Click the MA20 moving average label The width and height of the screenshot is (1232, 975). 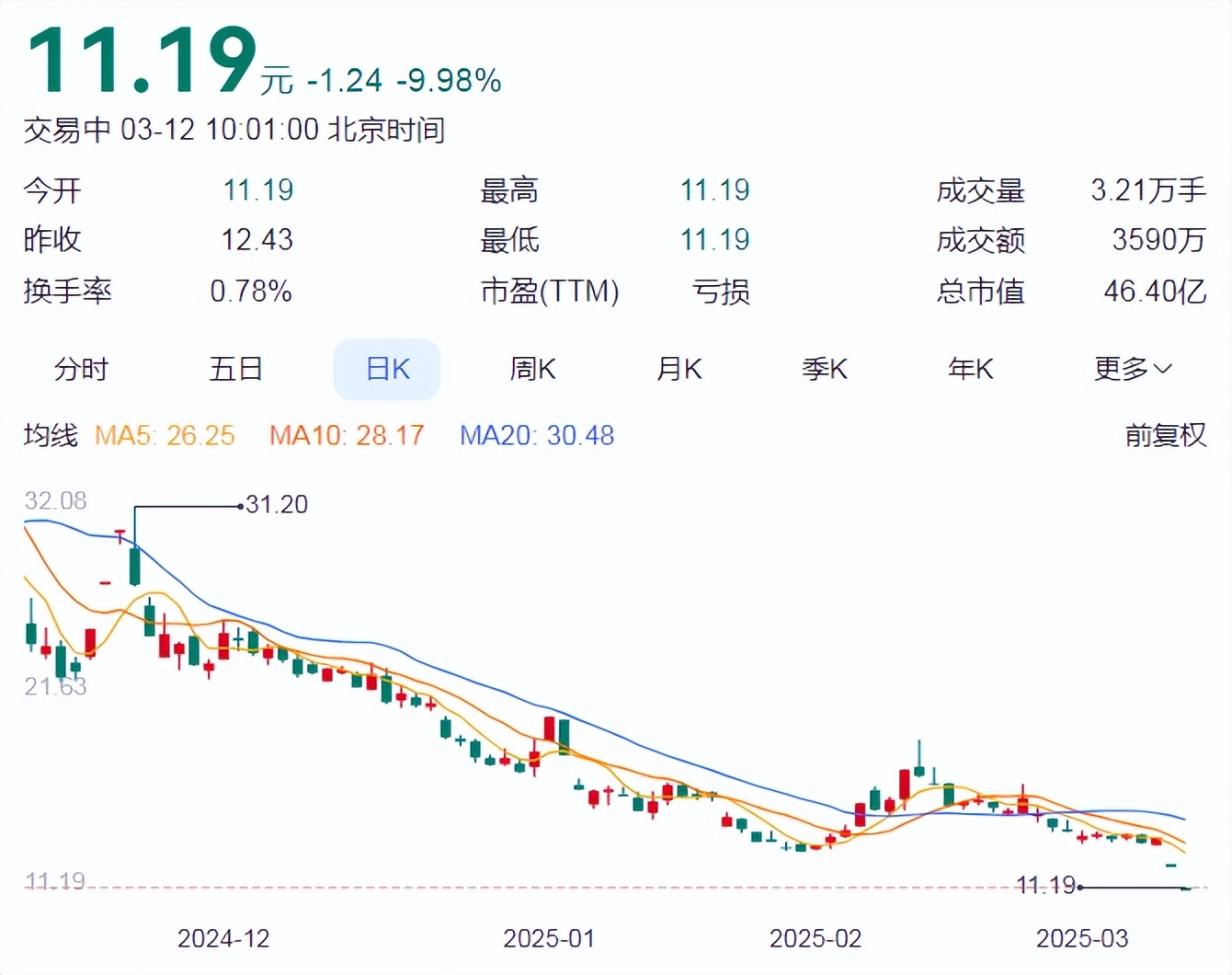(537, 435)
